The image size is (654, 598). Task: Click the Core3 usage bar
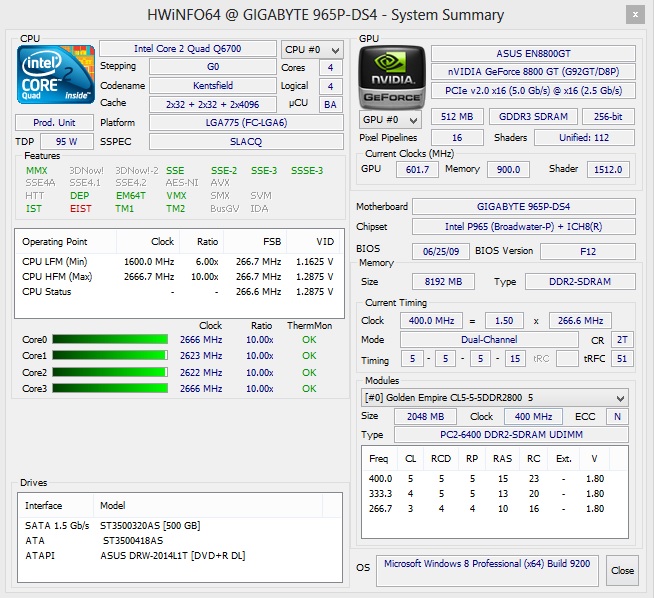point(110,388)
